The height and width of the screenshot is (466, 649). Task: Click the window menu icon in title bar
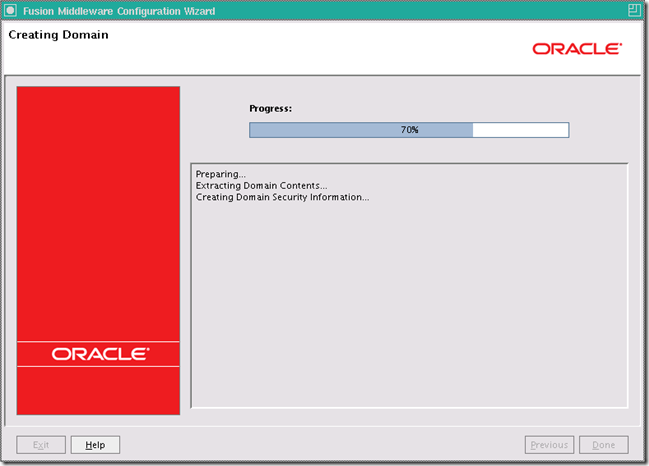pyautogui.click(x=10, y=10)
